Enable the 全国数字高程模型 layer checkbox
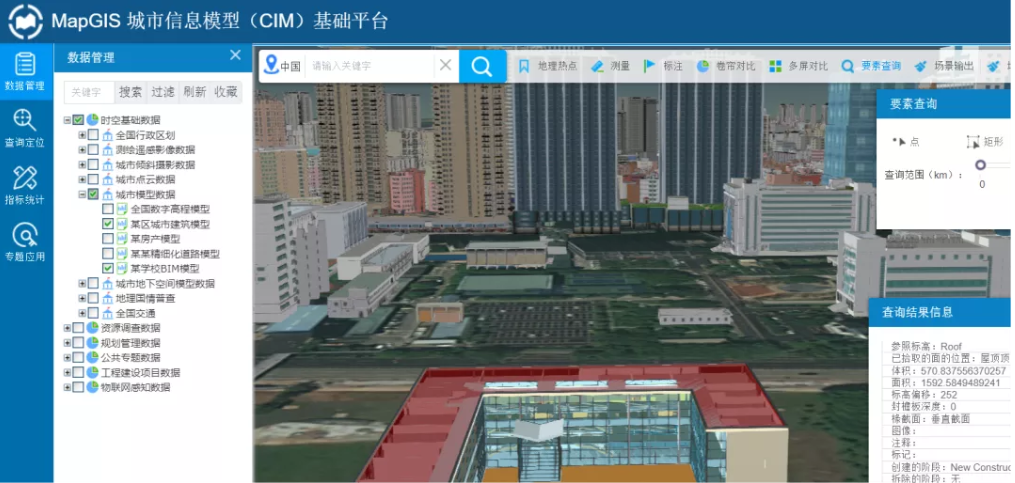1015x483 pixels. 108,210
